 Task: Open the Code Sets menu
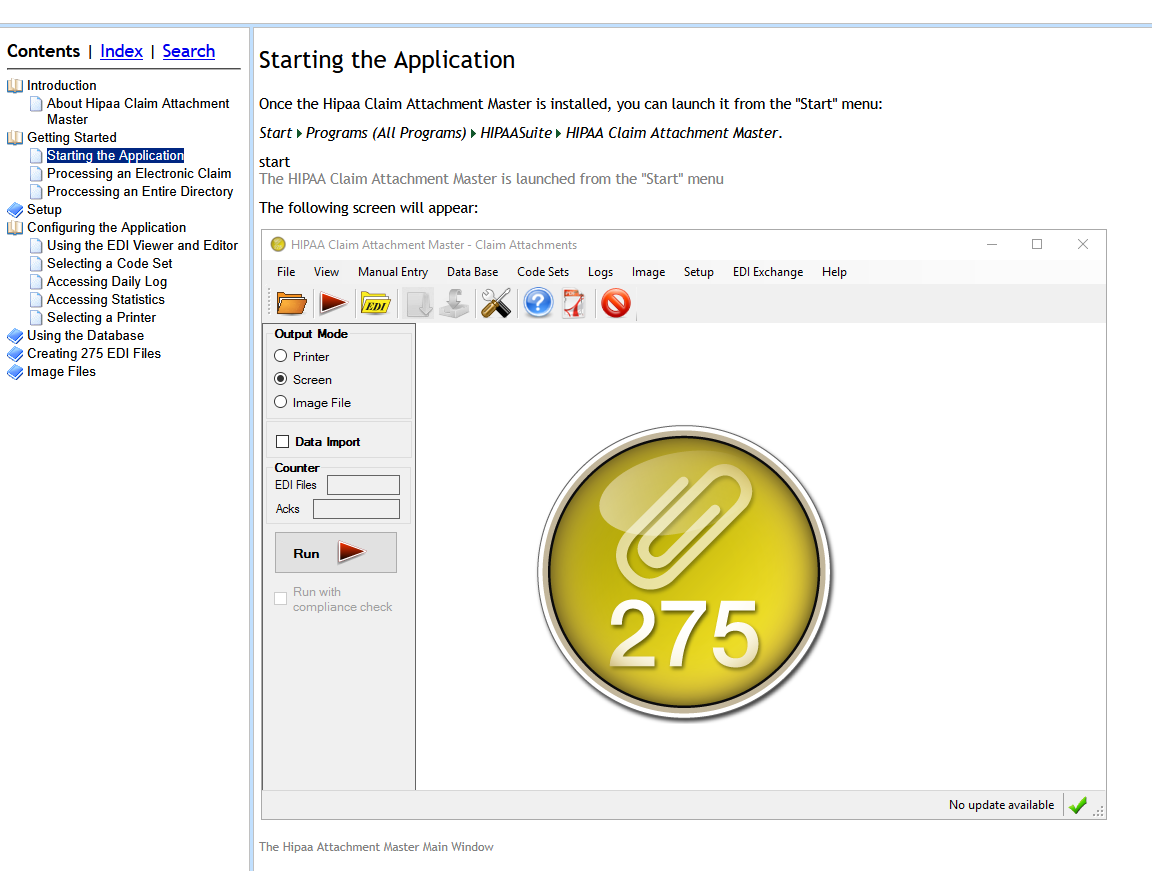tap(543, 272)
